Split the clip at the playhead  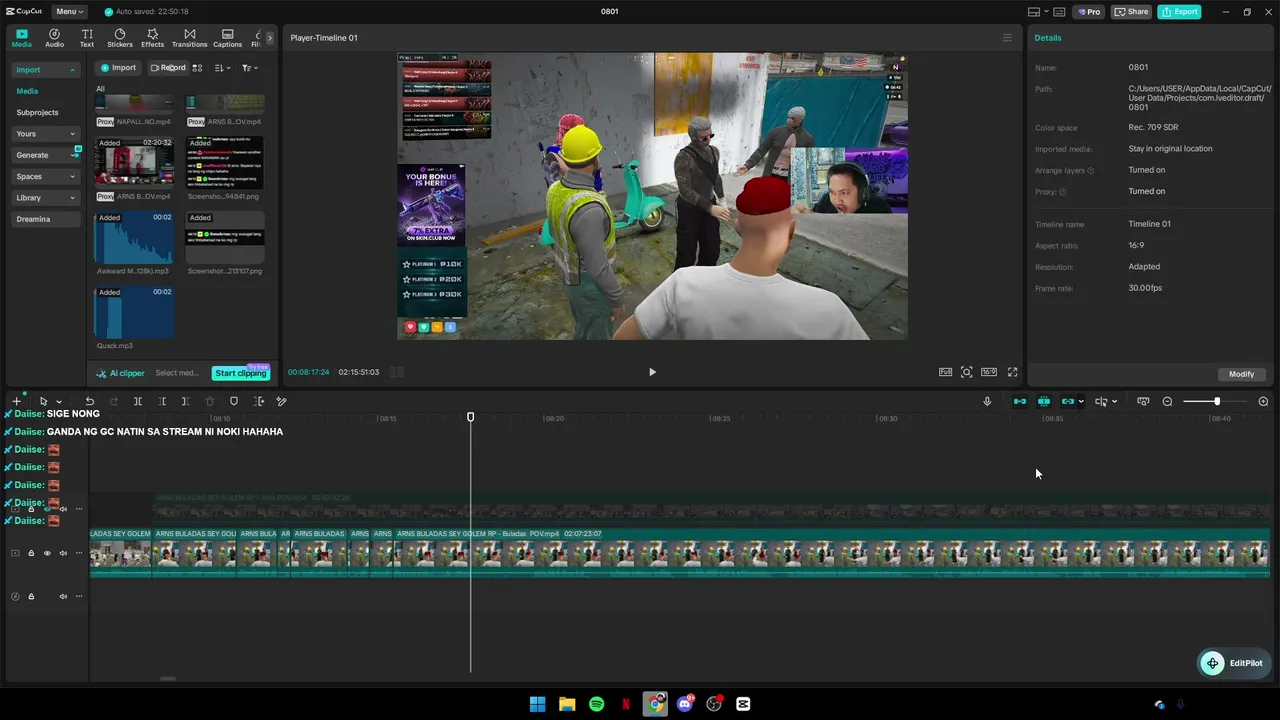click(x=138, y=401)
